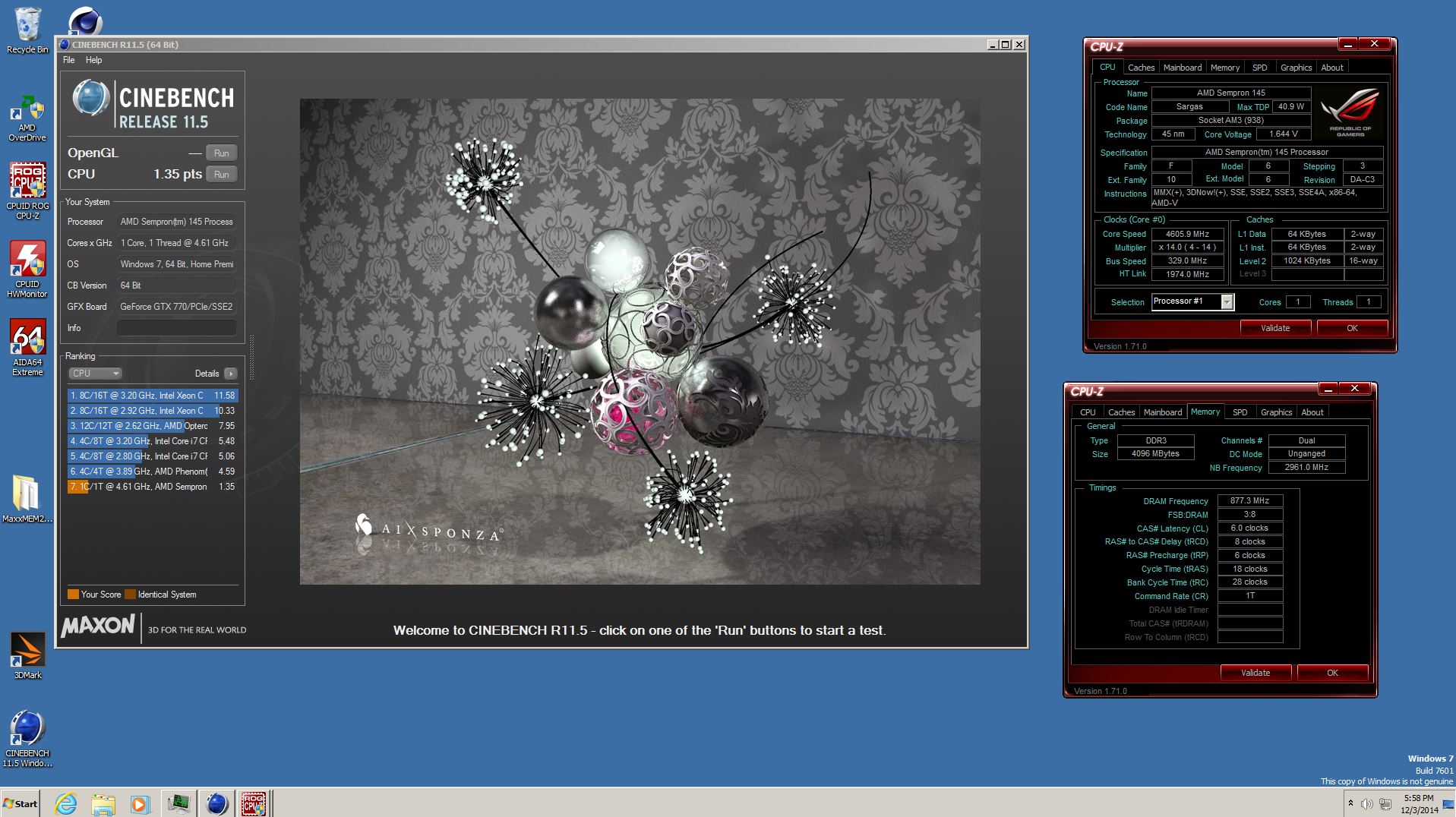The width and height of the screenshot is (1456, 817).
Task: Click the DRAM Frequency 877.3 MHz value
Action: pyautogui.click(x=1250, y=500)
